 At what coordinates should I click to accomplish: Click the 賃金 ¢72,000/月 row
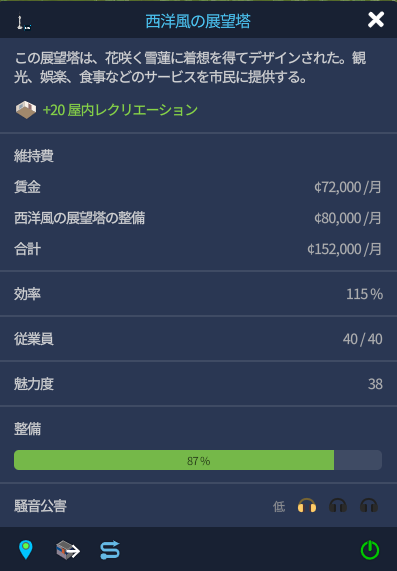[x=198, y=187]
